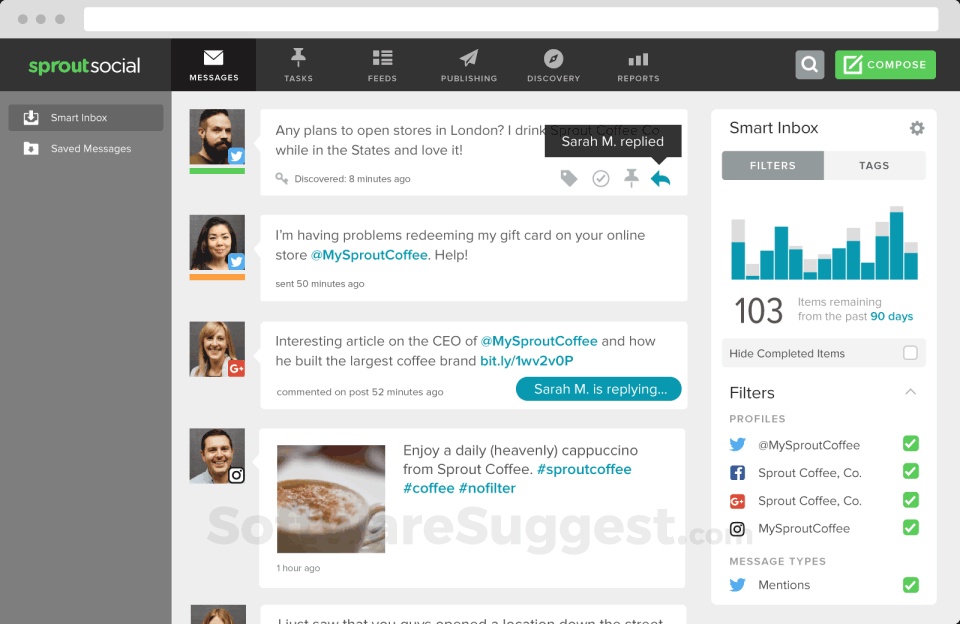
Task: Click the #sproutcoffee hashtag
Action: click(x=584, y=468)
